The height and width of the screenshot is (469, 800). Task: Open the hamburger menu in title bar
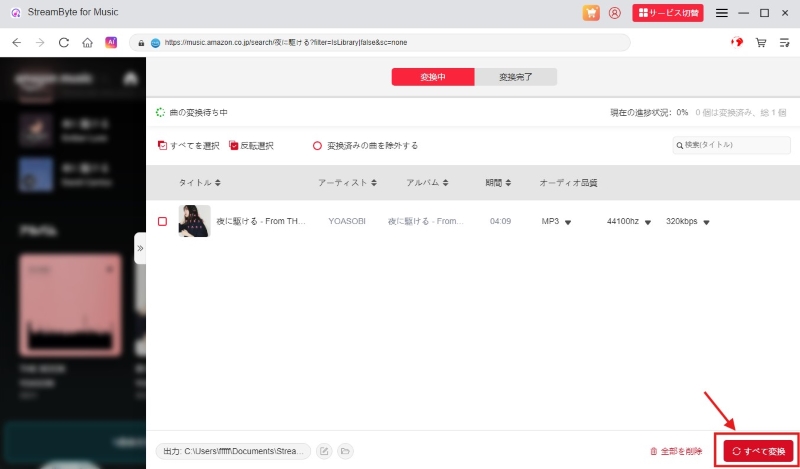click(x=721, y=13)
